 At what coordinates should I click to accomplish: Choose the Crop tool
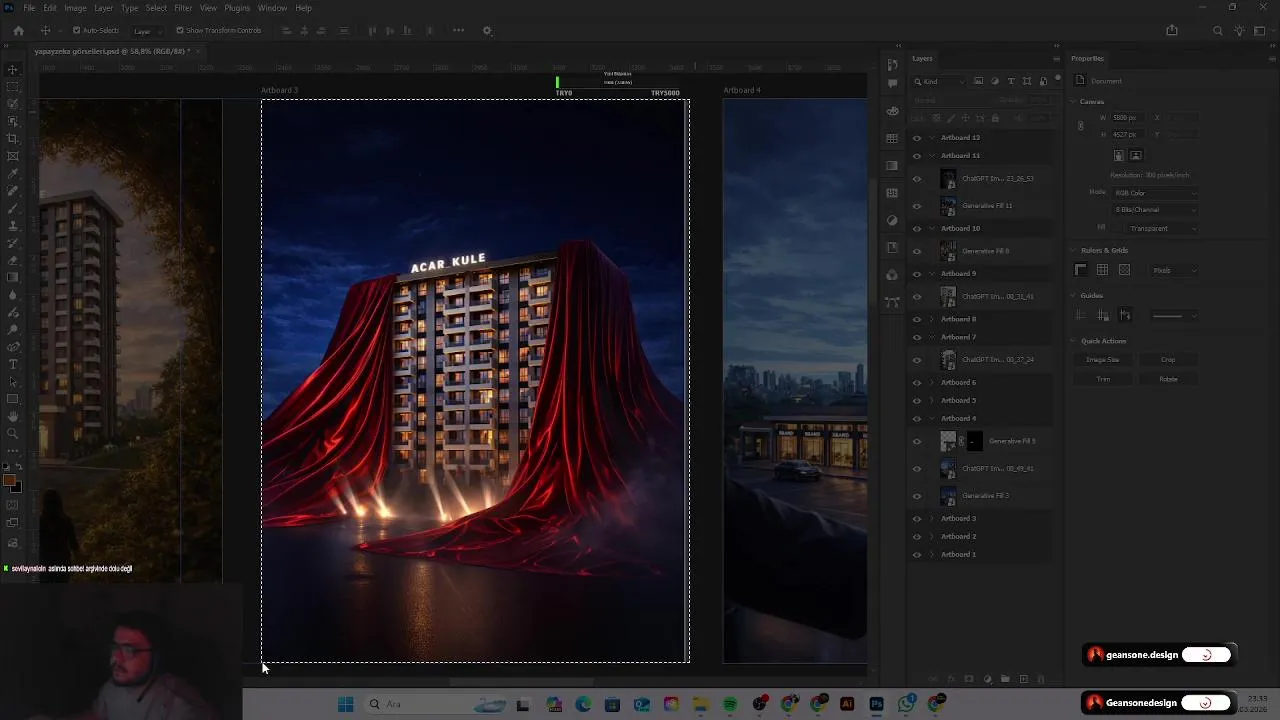13,138
